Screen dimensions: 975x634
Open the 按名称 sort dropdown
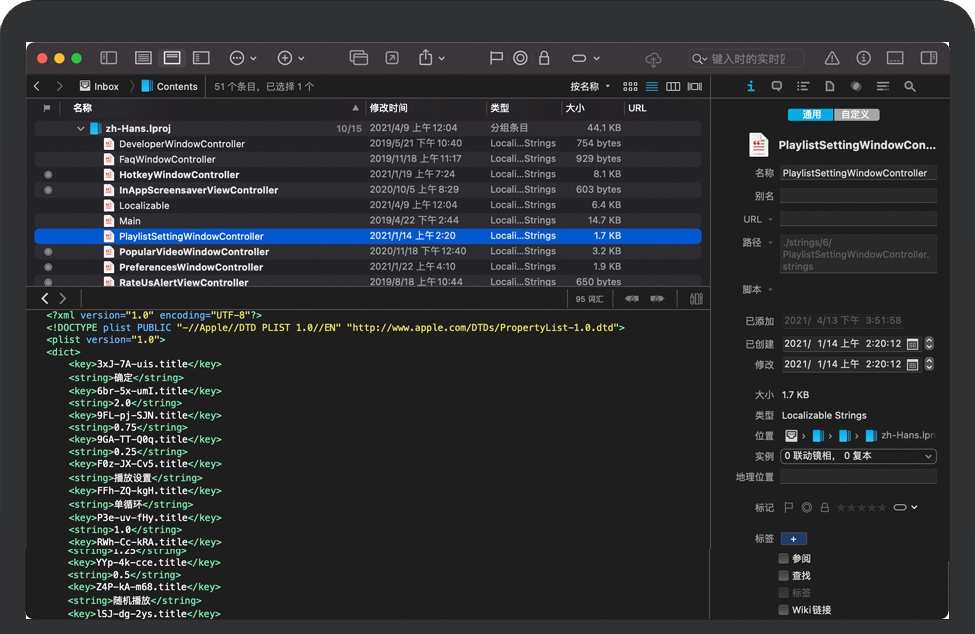point(590,87)
